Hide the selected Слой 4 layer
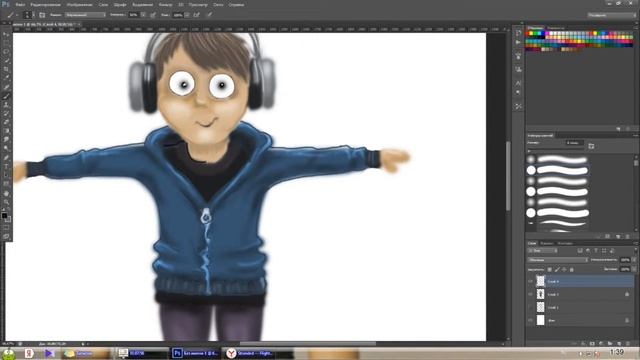Image resolution: width=640 pixels, height=360 pixels. click(531, 281)
